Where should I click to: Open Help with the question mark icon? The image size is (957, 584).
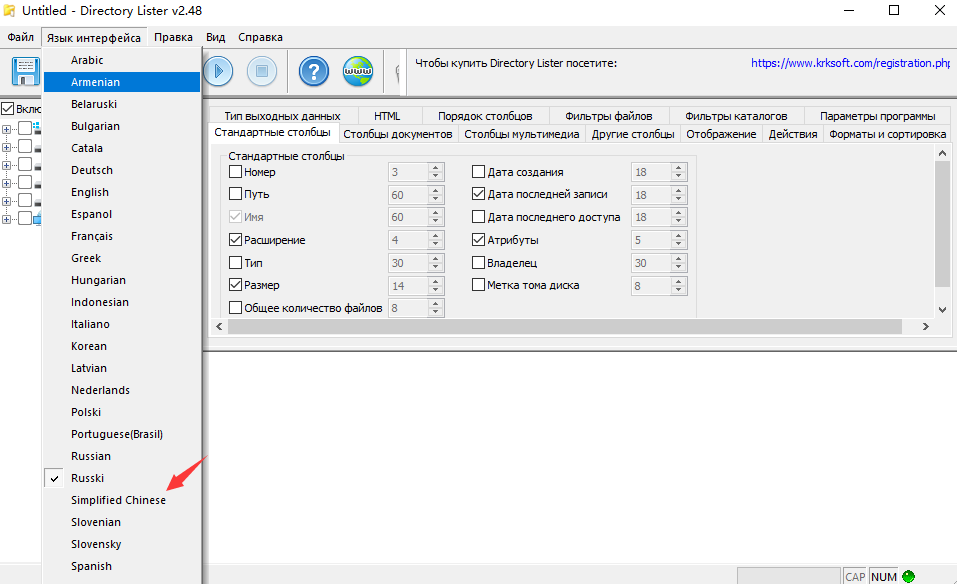click(314, 72)
